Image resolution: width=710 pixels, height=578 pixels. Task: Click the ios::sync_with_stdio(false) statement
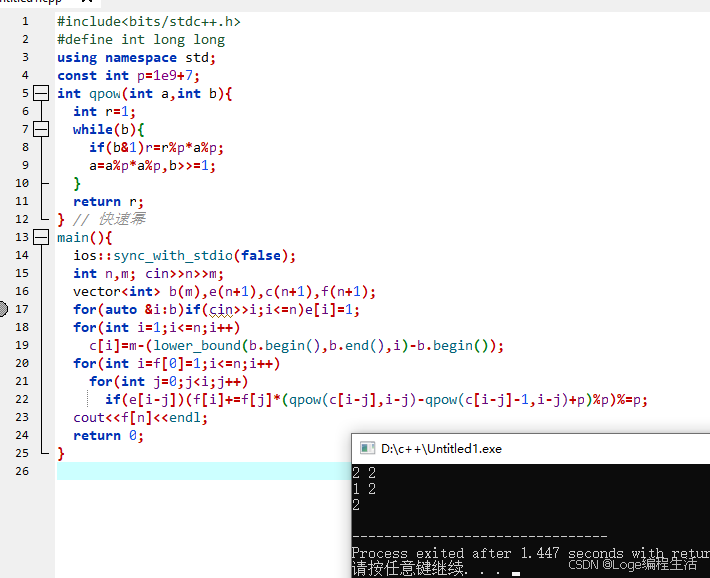coord(185,255)
